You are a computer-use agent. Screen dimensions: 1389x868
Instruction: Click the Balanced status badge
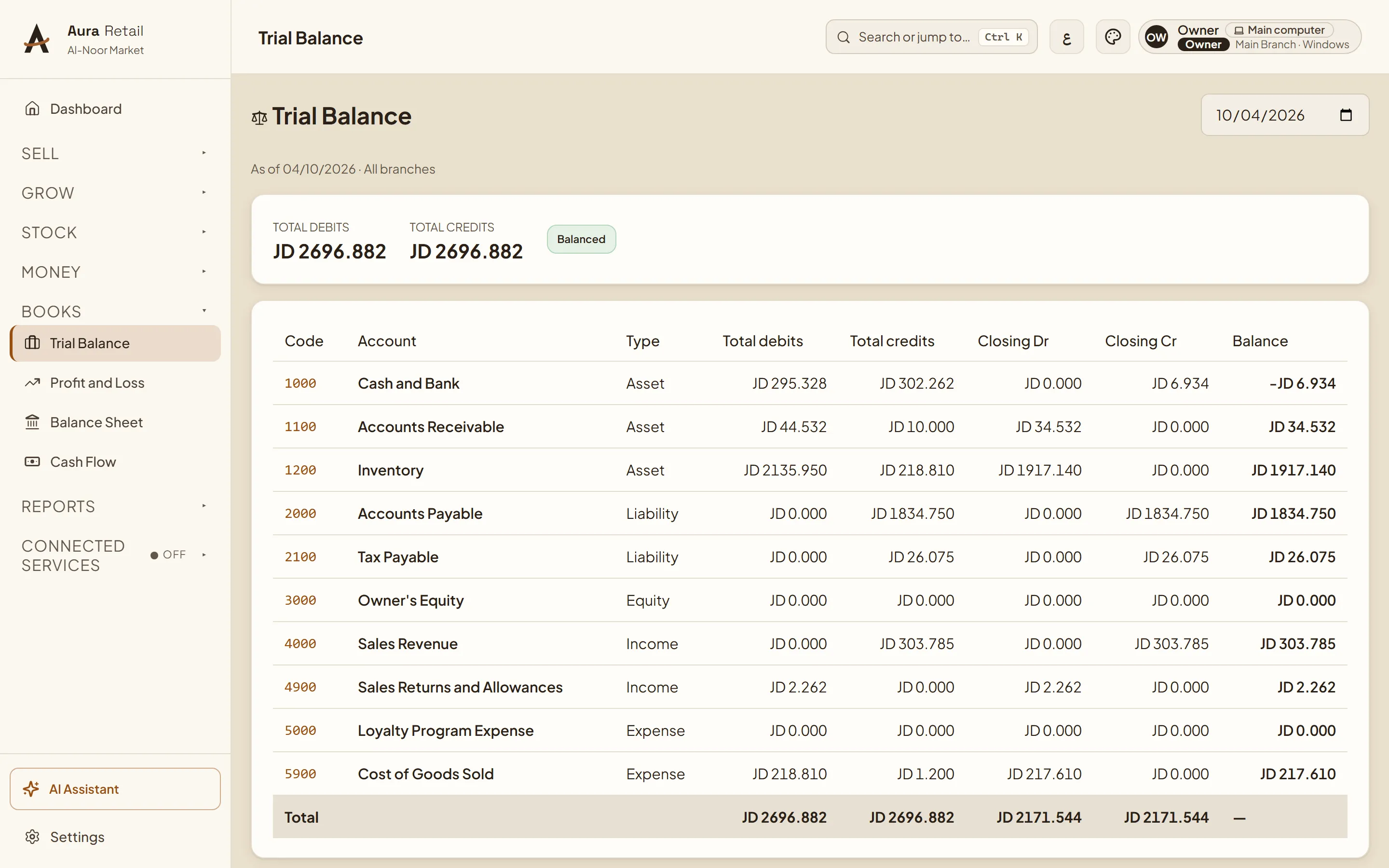click(x=581, y=239)
